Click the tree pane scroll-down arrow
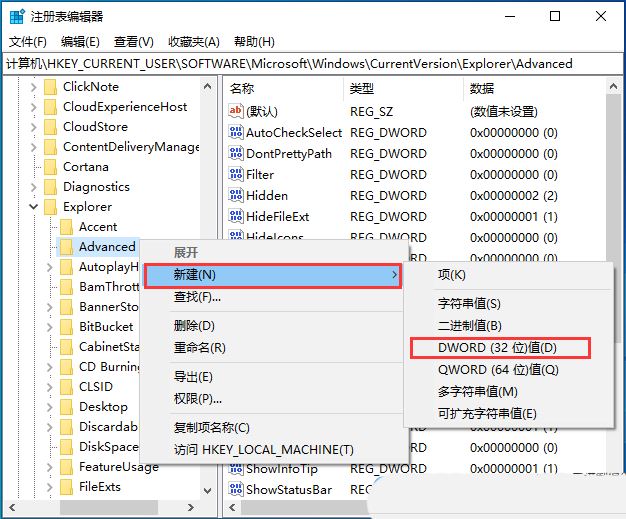The width and height of the screenshot is (626, 519). click(x=208, y=491)
